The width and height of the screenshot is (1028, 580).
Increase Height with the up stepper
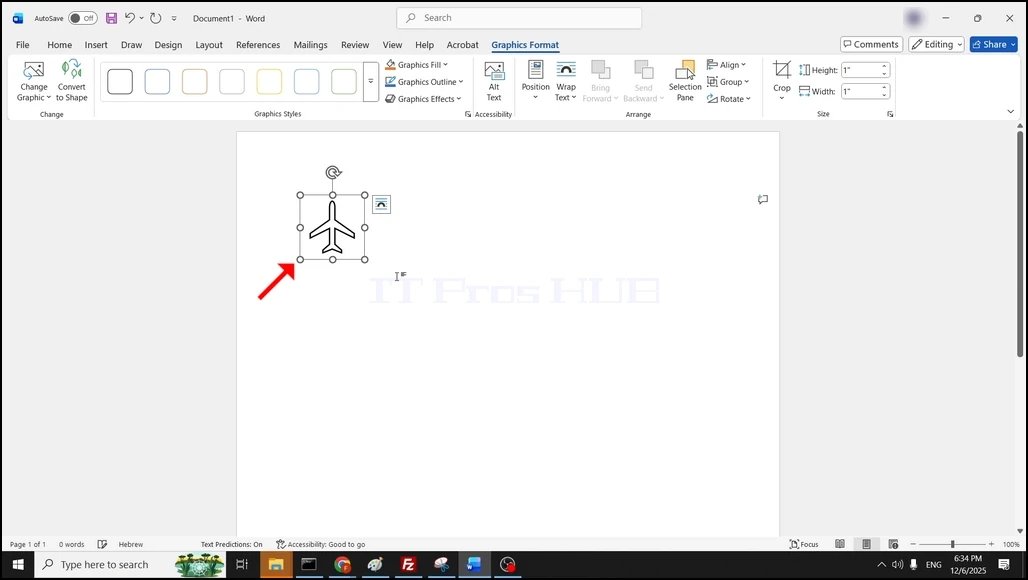884,66
